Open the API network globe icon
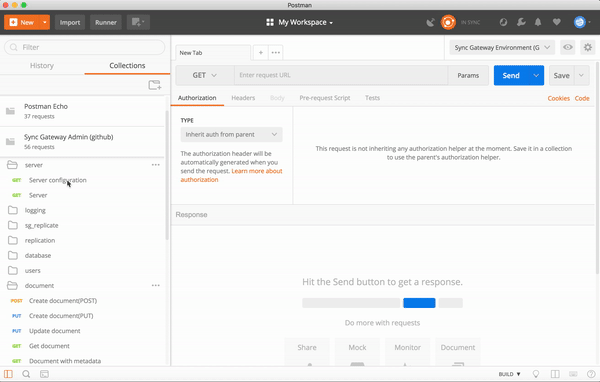The width and height of the screenshot is (600, 382). coord(503,22)
